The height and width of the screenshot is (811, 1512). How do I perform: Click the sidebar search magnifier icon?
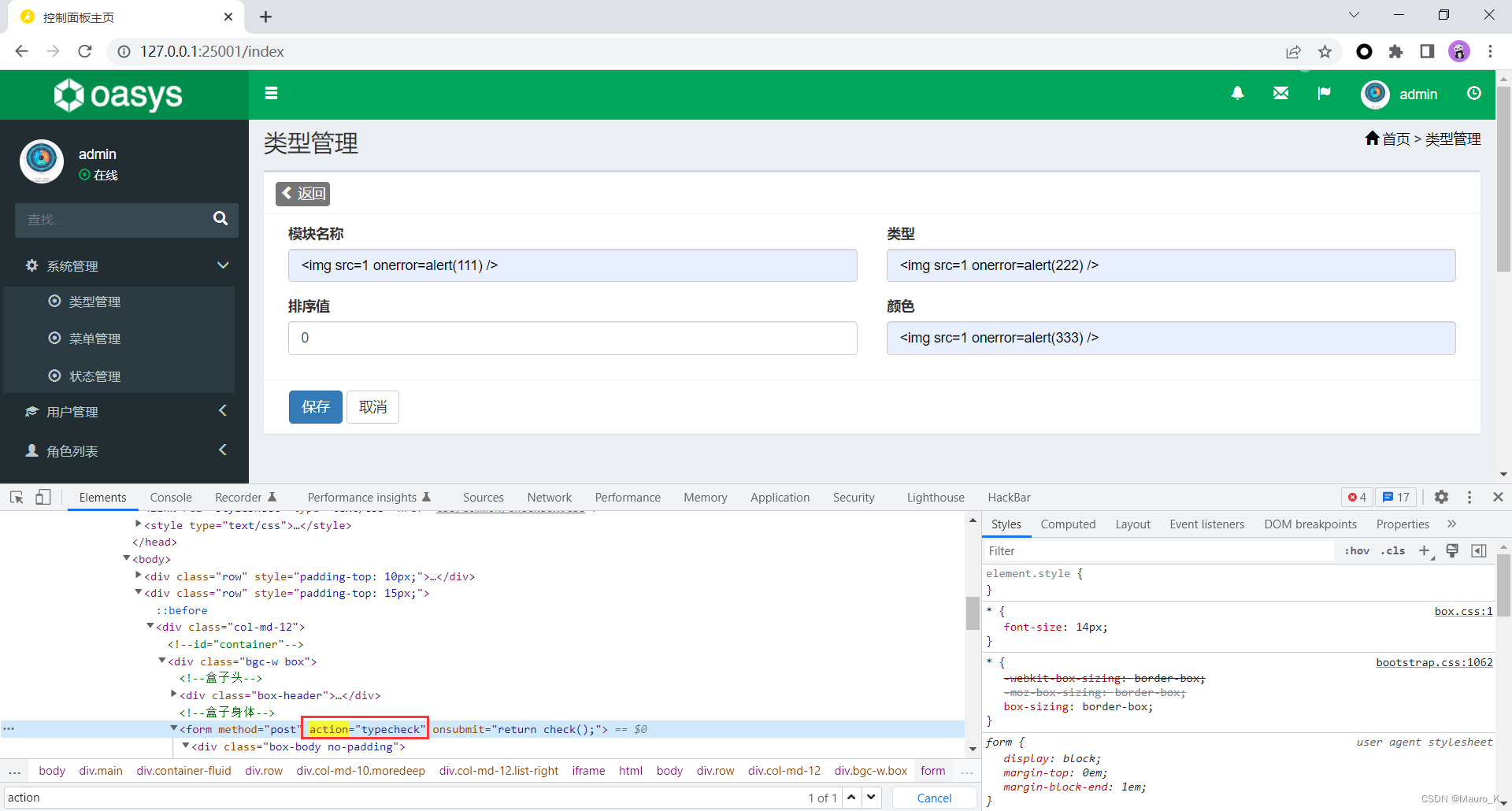click(x=220, y=220)
